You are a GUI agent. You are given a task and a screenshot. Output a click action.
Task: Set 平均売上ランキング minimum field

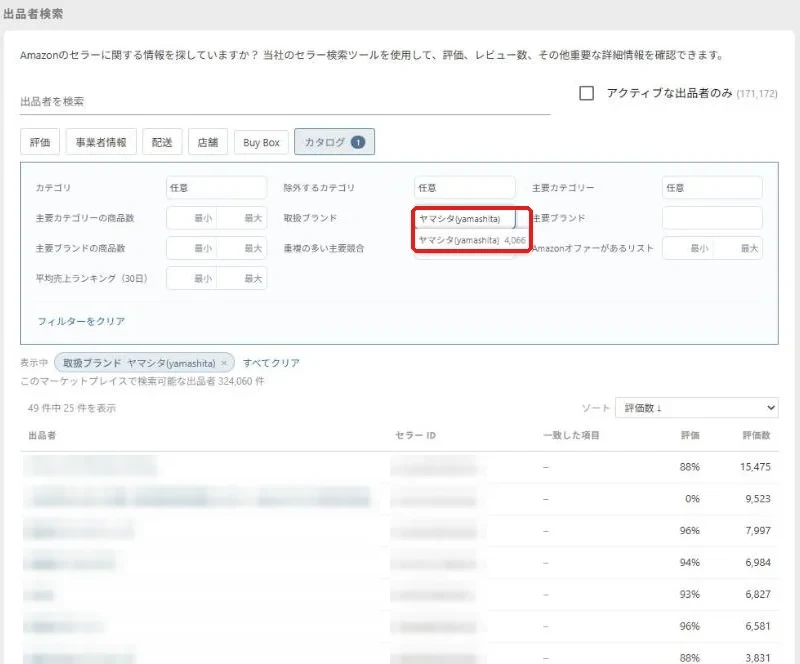pos(191,278)
